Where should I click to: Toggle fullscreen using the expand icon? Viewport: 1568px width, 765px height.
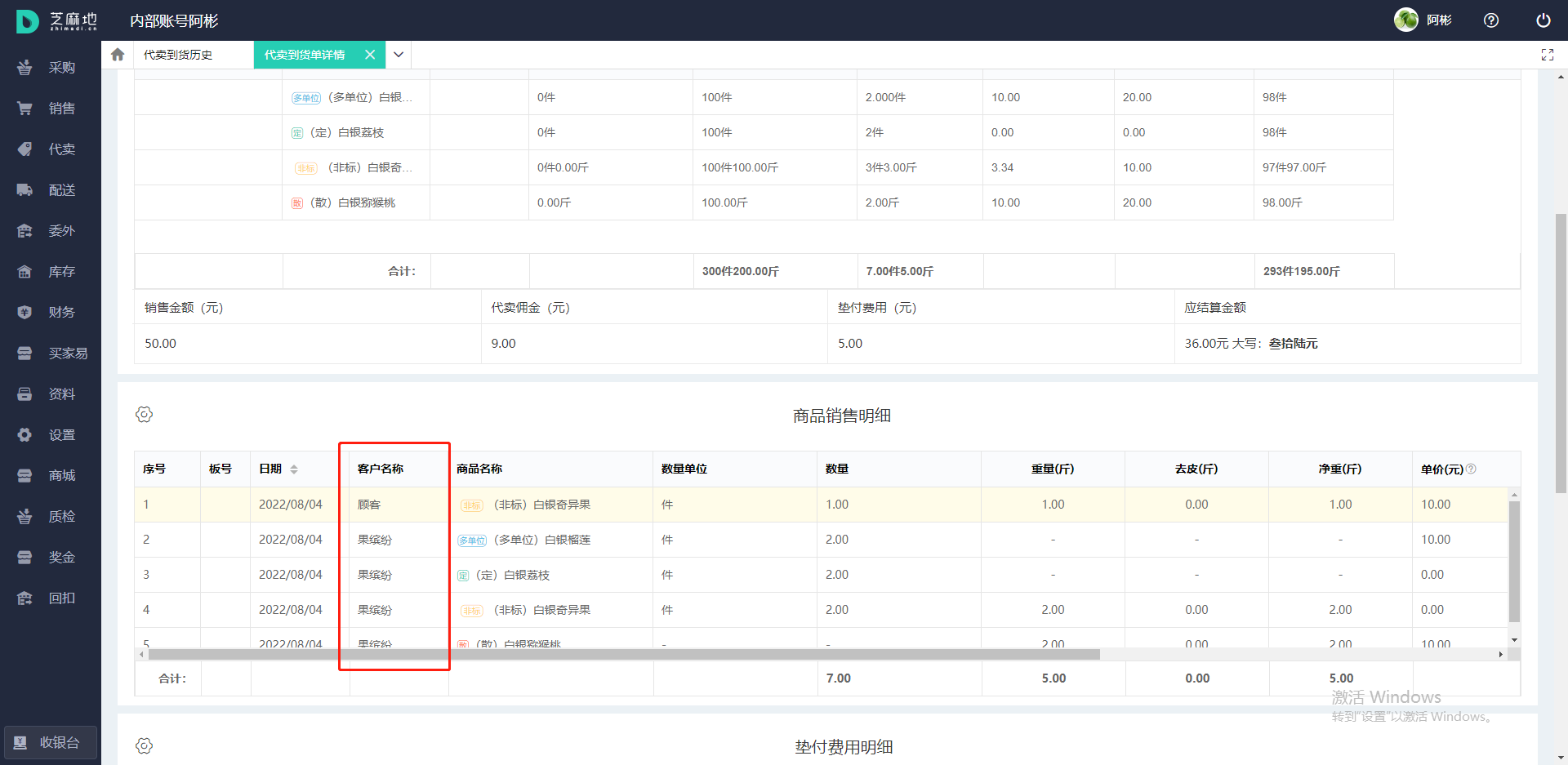pos(1547,55)
